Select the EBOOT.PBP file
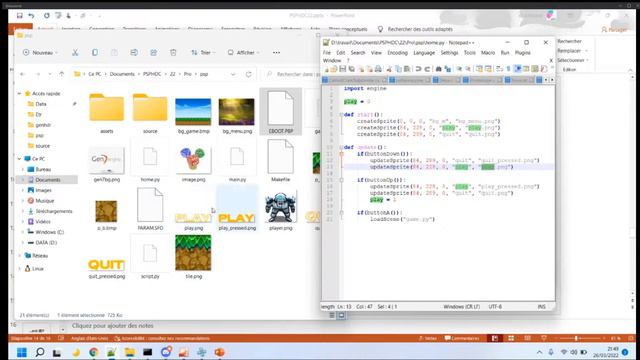 pyautogui.click(x=280, y=111)
